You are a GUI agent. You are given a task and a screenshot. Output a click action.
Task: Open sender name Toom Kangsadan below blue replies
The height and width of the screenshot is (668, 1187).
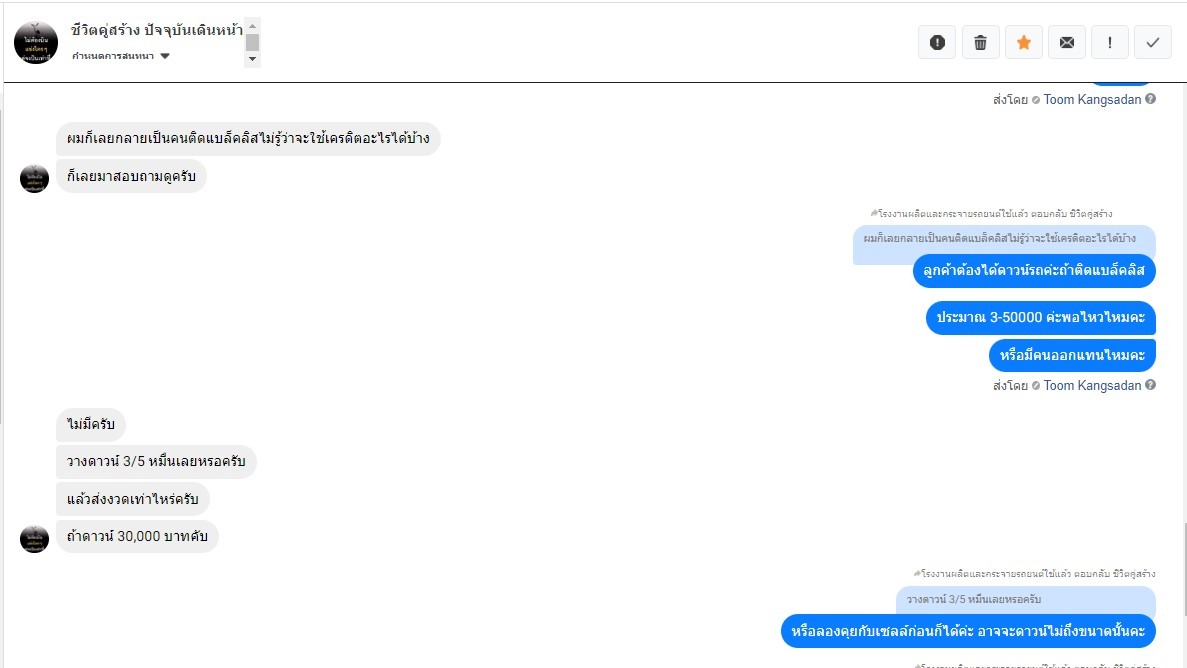coord(1092,386)
